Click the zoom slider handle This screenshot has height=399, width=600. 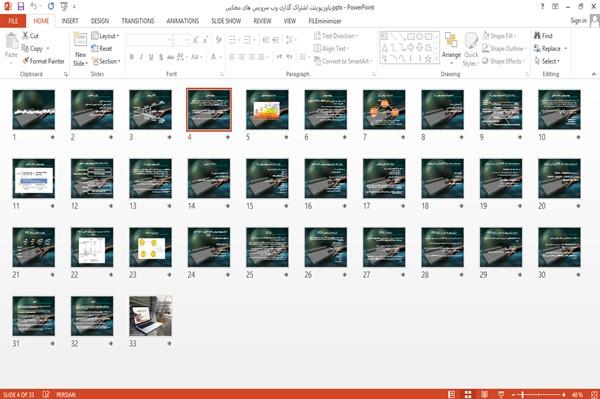[522, 394]
